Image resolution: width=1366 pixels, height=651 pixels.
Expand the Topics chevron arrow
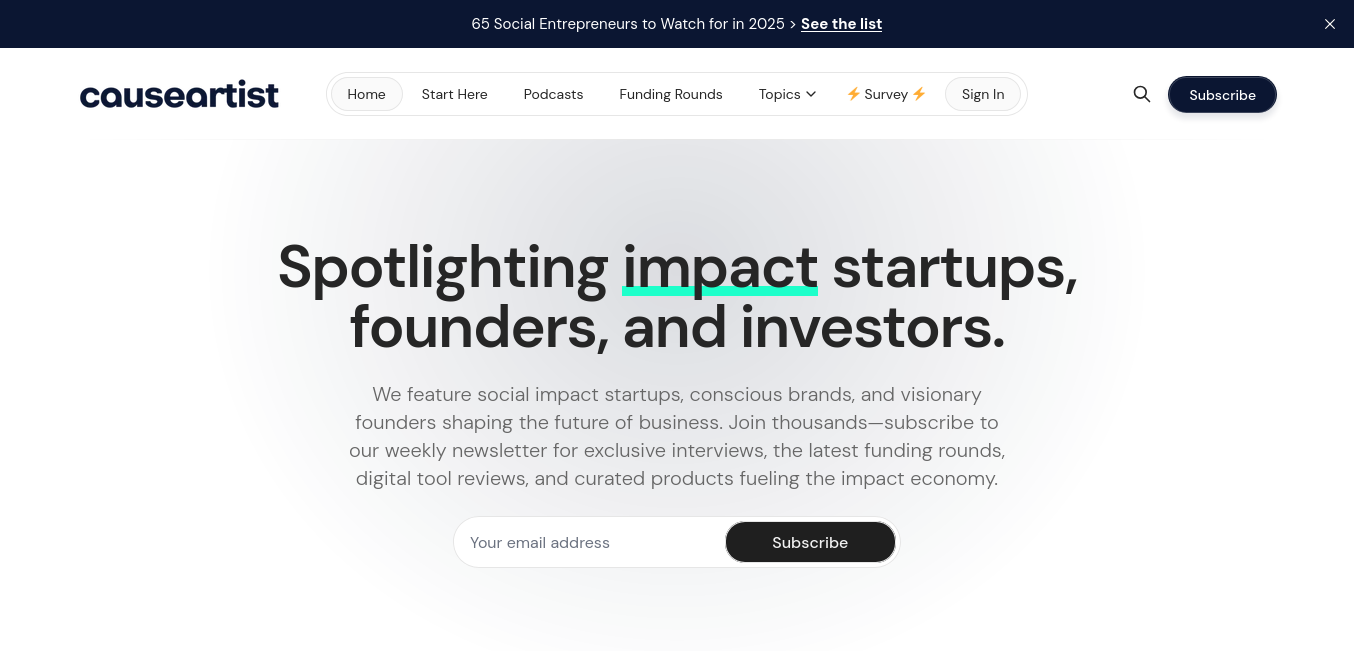point(811,94)
